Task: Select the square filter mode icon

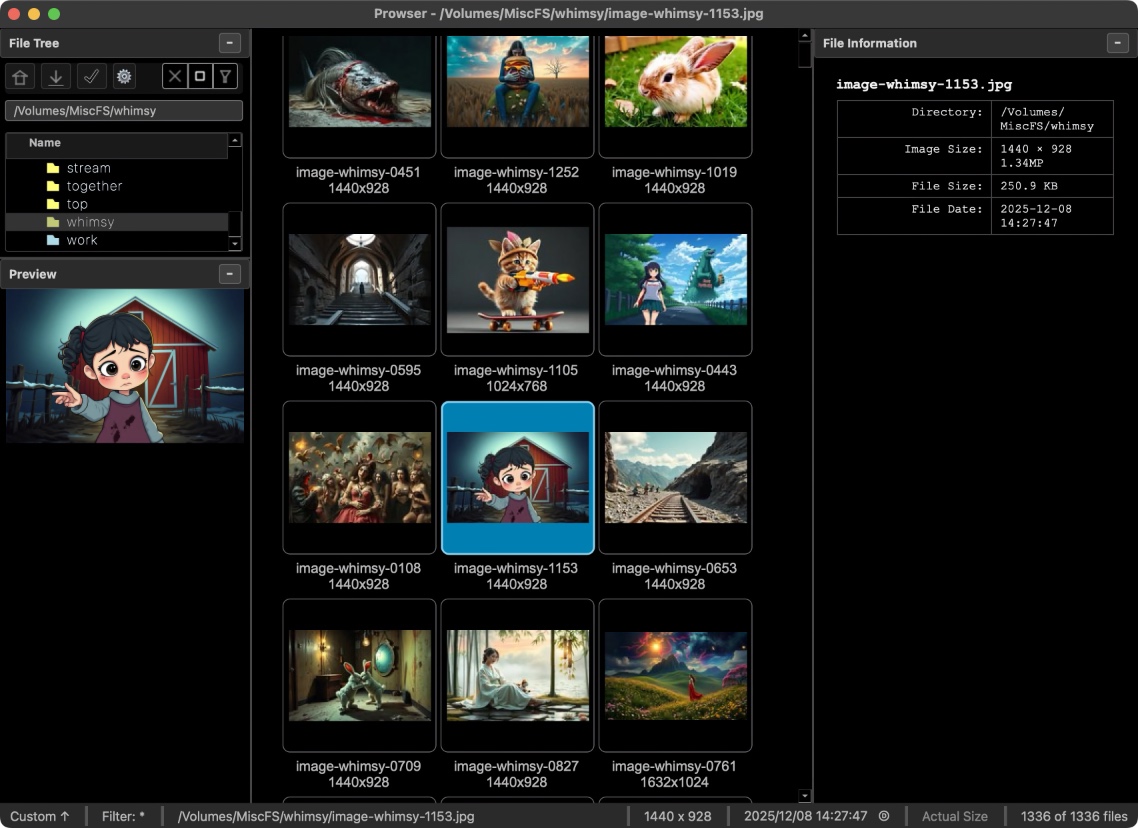Action: pyautogui.click(x=200, y=76)
